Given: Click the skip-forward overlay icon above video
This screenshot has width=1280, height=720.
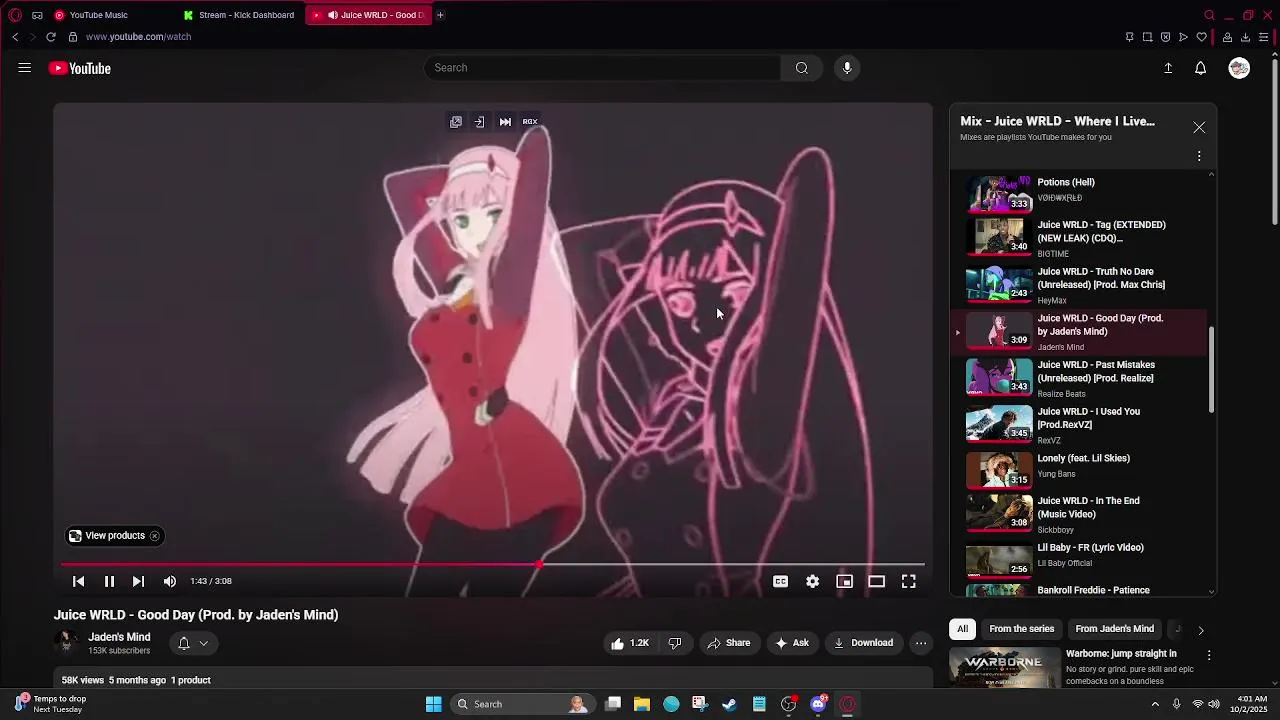Looking at the screenshot, I should 505,122.
